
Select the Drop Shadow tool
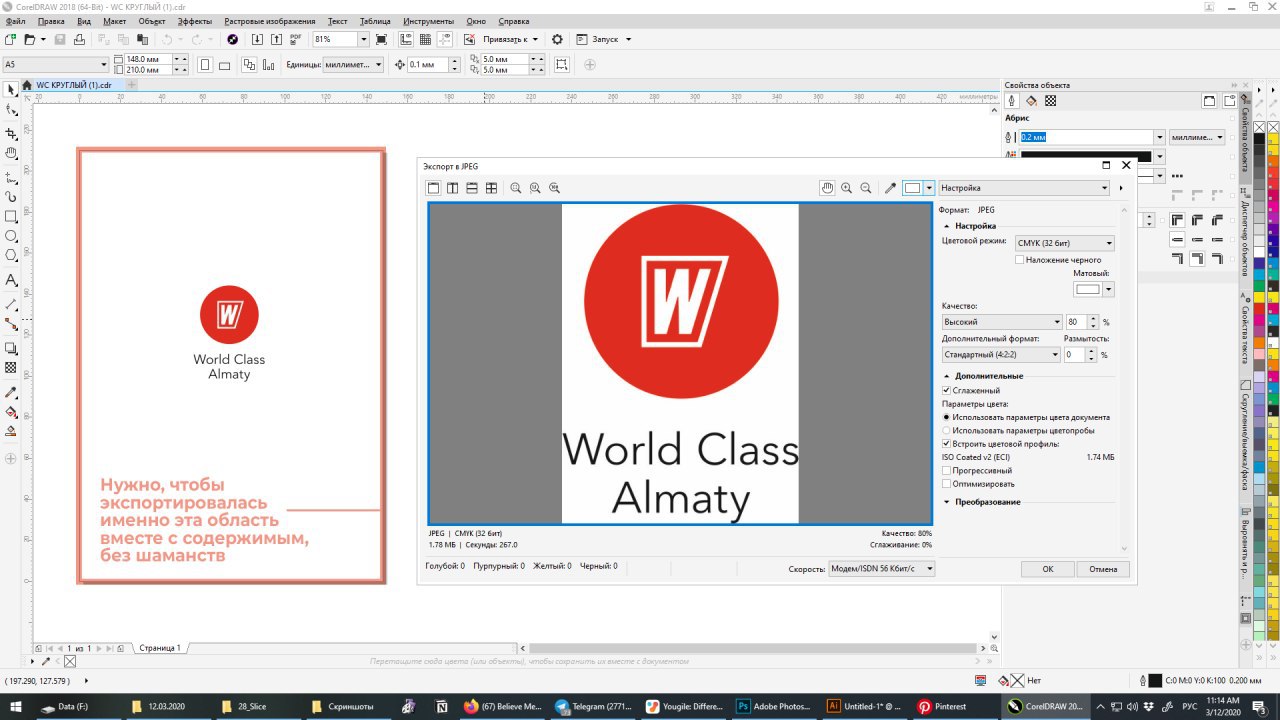tap(11, 348)
